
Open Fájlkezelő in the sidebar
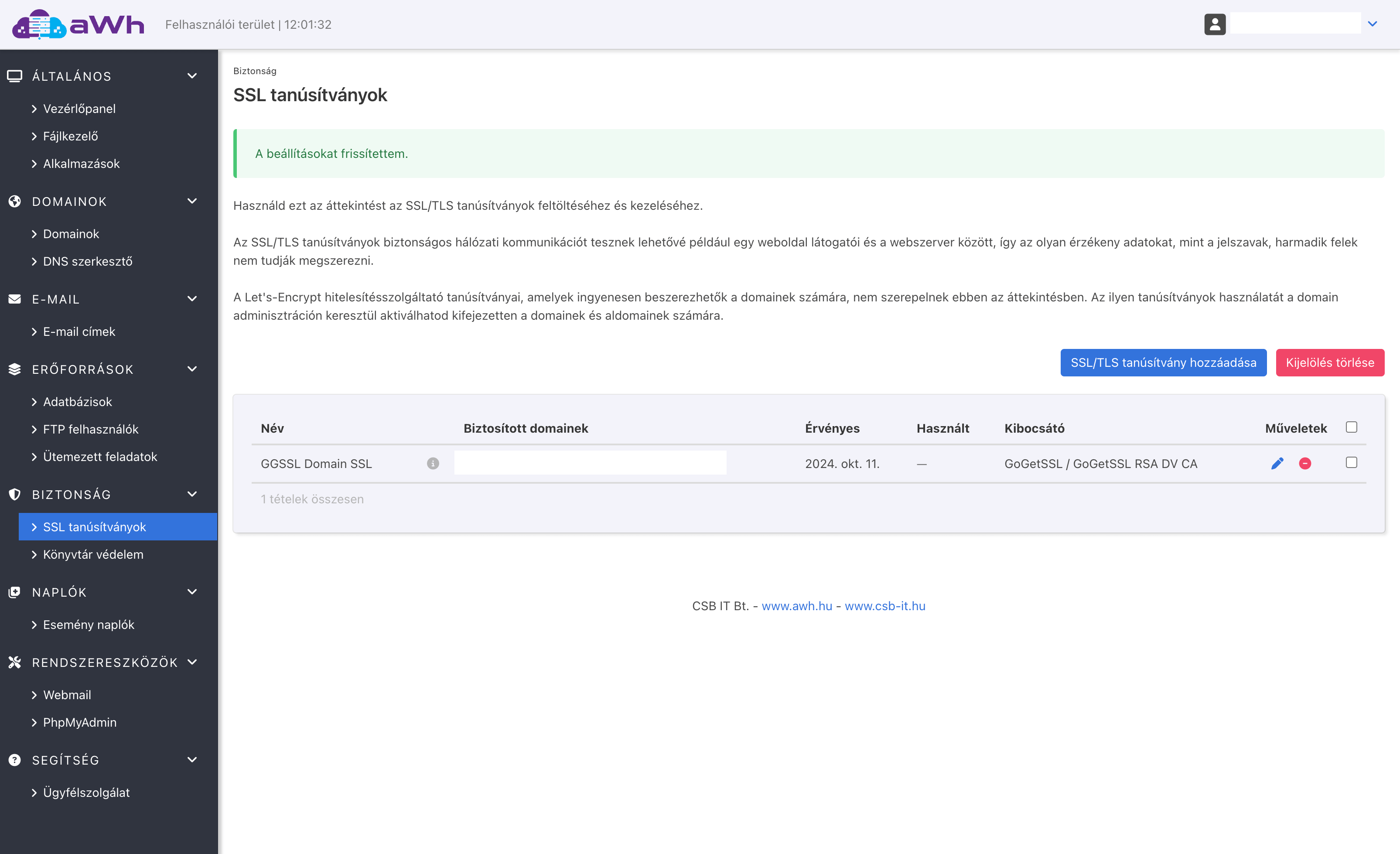pos(71,136)
